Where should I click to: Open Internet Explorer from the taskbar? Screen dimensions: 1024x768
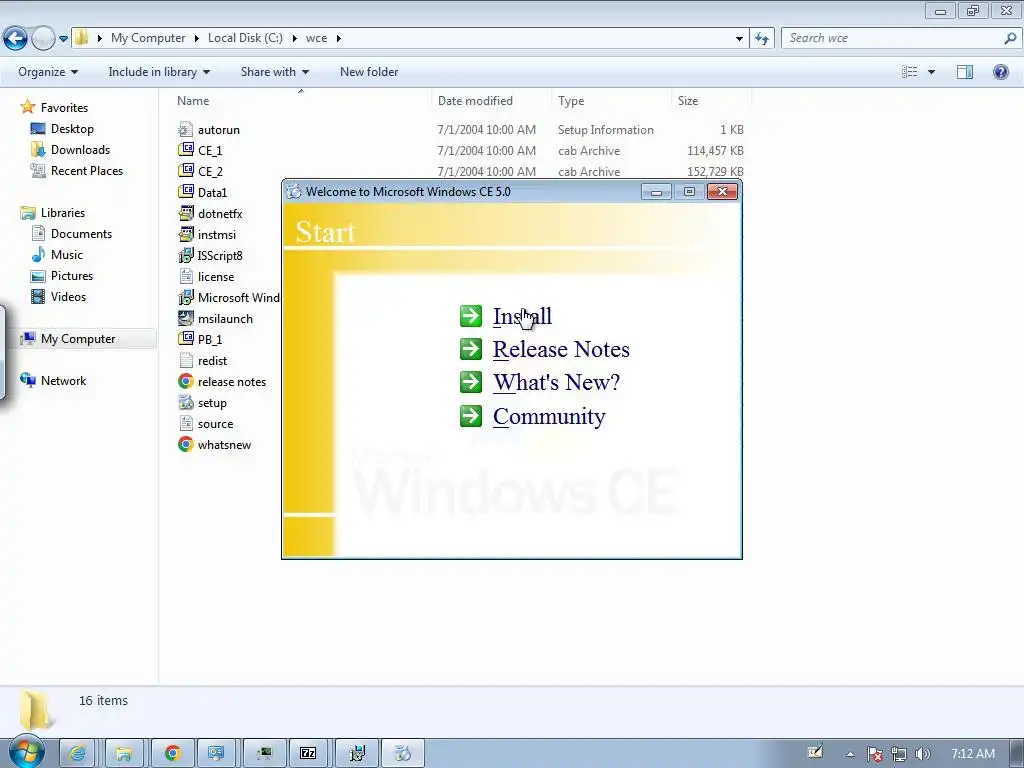click(78, 754)
